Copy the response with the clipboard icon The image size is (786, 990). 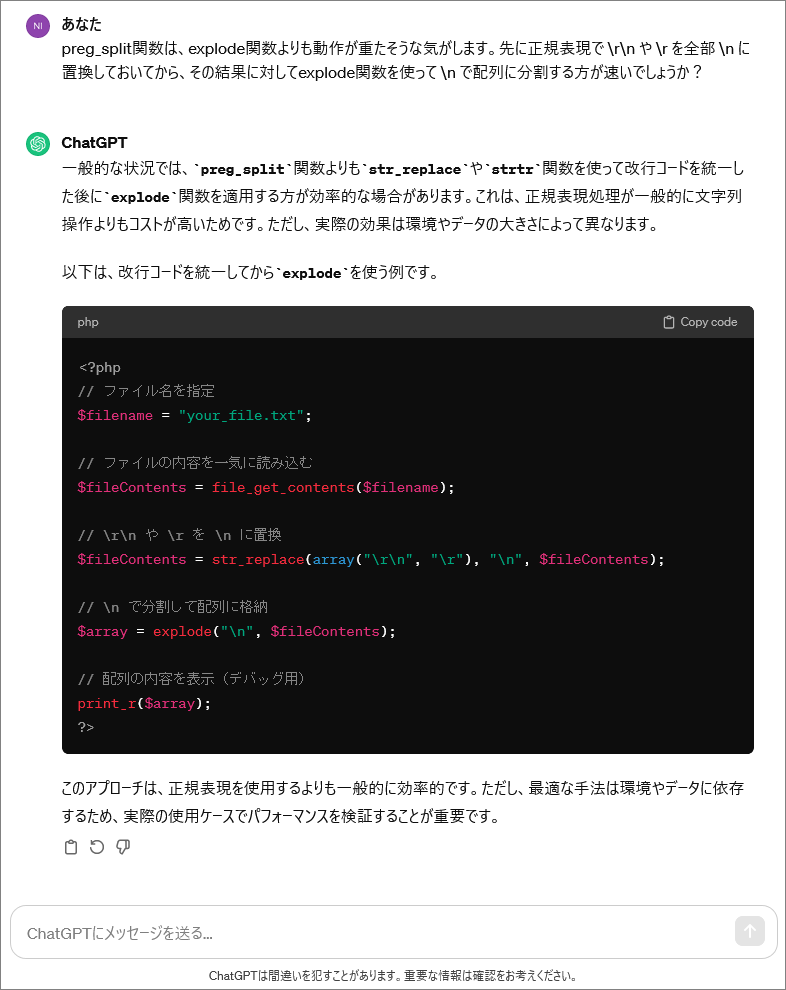[71, 847]
